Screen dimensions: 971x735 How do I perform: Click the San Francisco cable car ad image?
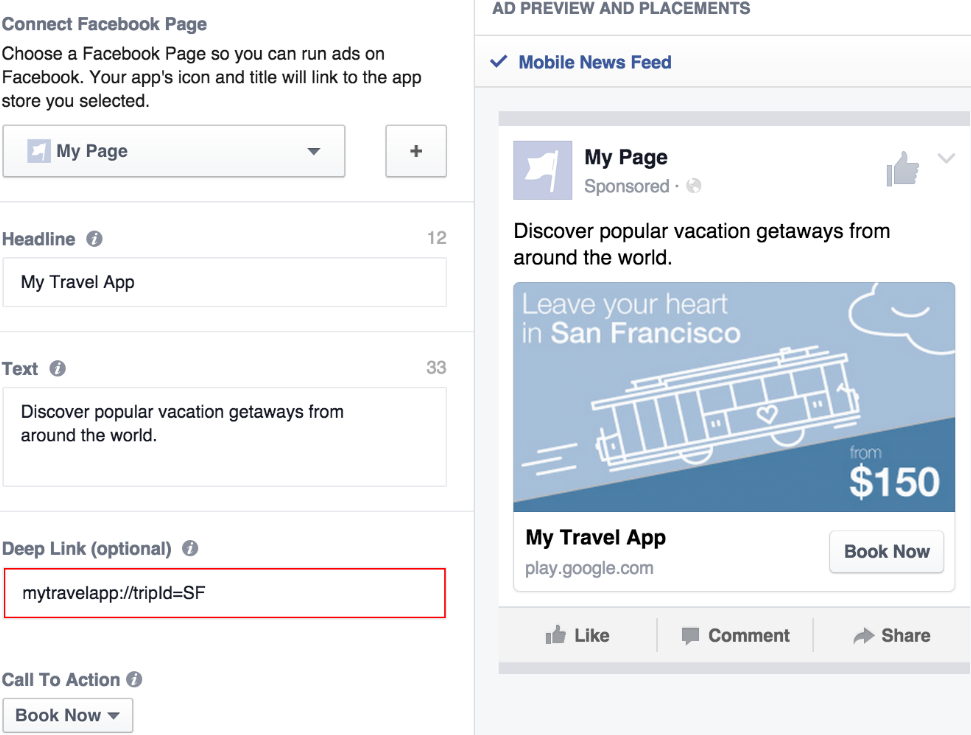[733, 397]
